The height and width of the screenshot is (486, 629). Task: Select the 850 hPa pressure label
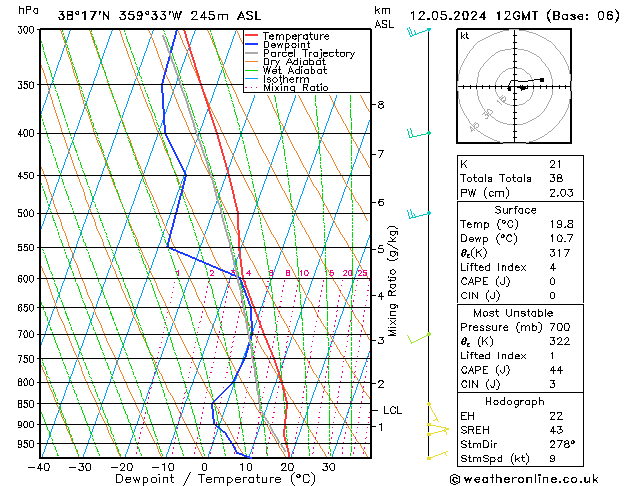28,404
